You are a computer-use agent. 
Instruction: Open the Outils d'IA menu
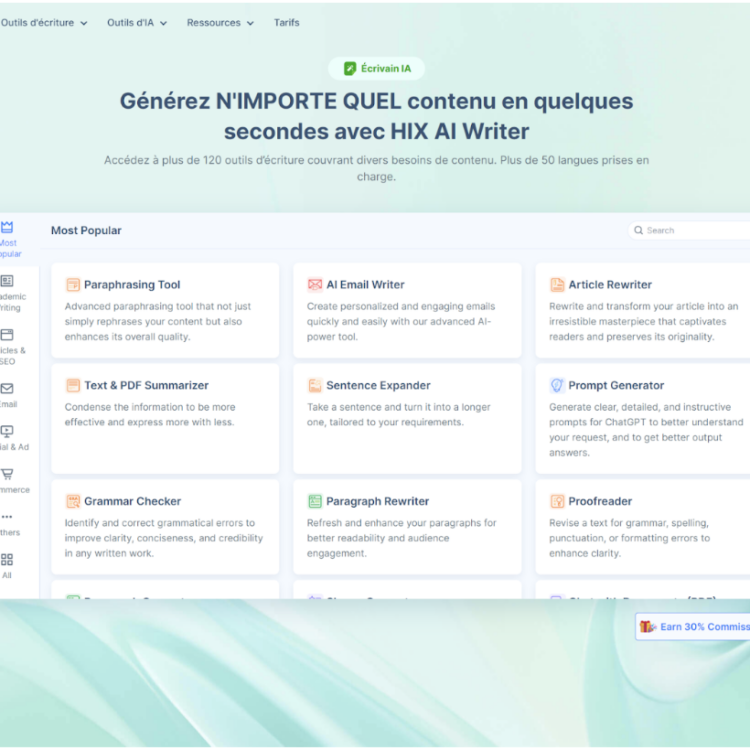[137, 22]
